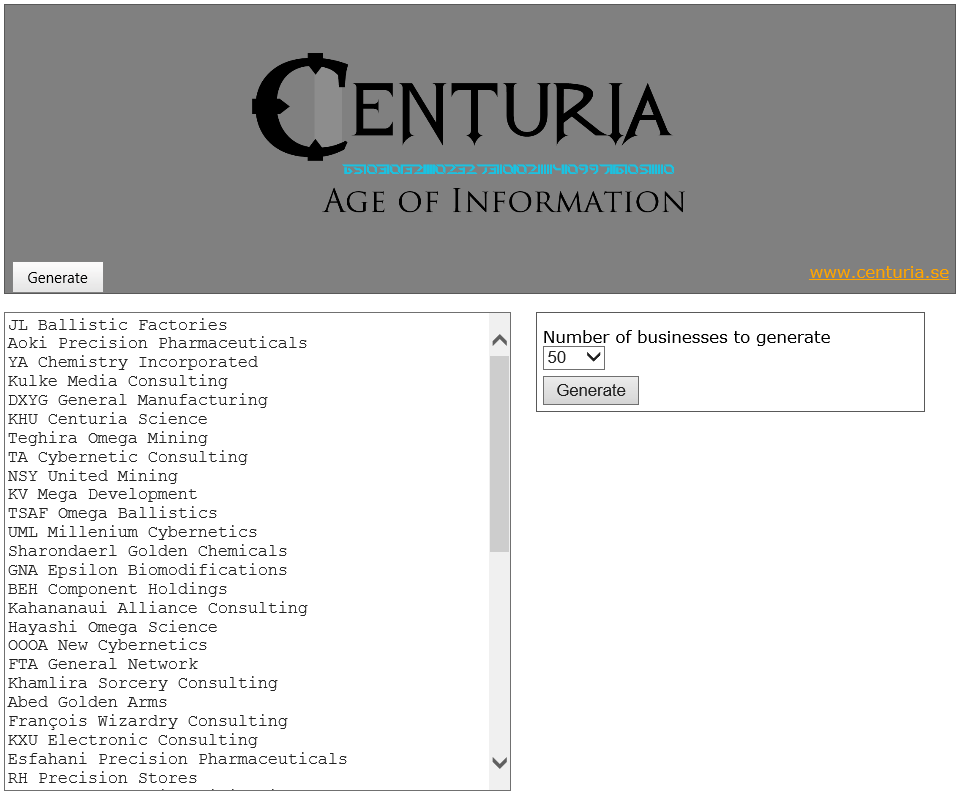Open the number of businesses dropdown
Screen dimensions: 961x805
click(x=573, y=357)
